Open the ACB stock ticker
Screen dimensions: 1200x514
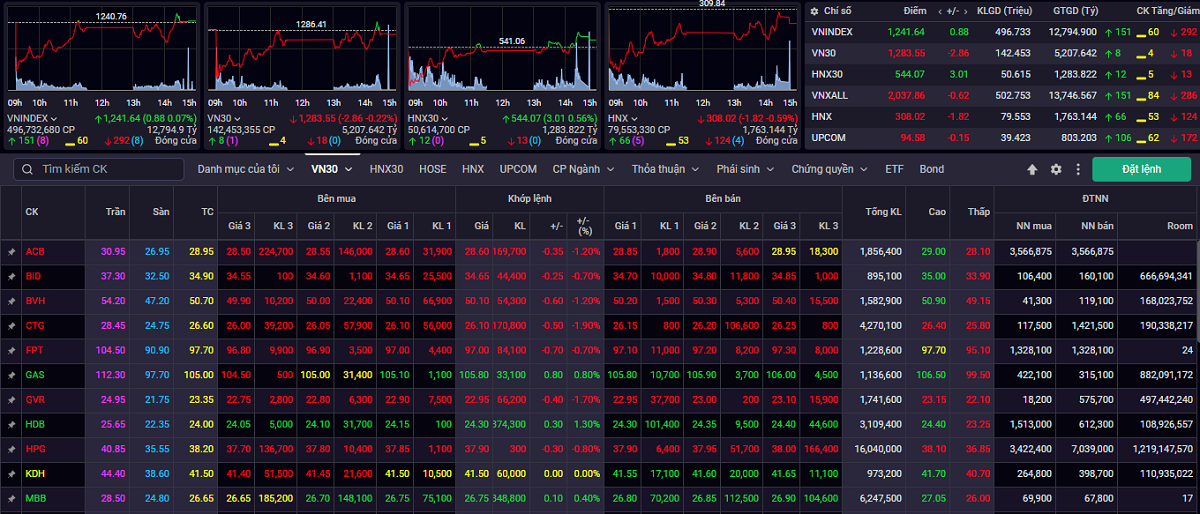[35, 251]
